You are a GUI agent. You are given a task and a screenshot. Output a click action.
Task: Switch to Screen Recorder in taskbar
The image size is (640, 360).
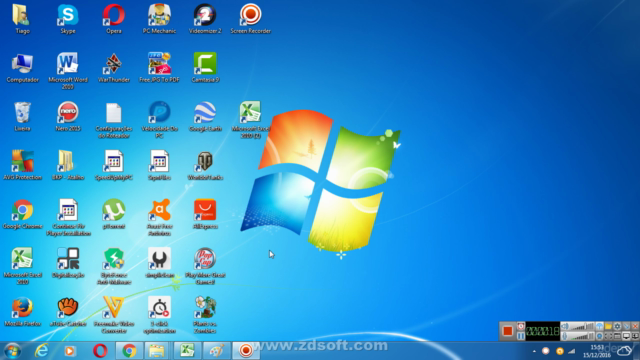[x=246, y=351]
